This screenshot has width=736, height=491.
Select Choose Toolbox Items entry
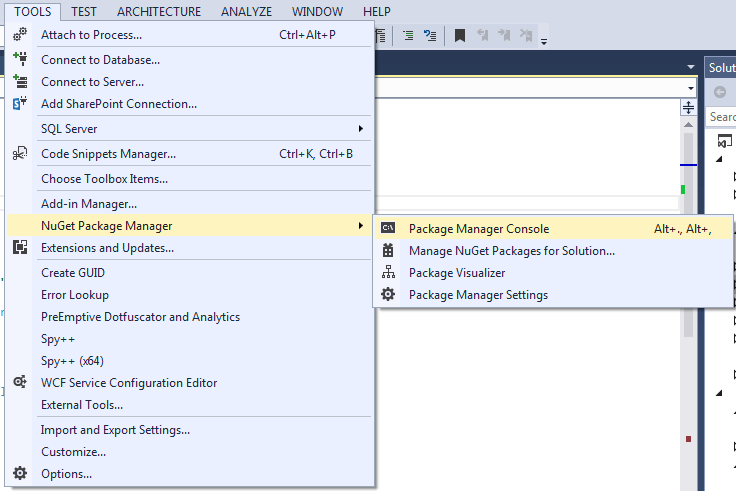(x=190, y=179)
